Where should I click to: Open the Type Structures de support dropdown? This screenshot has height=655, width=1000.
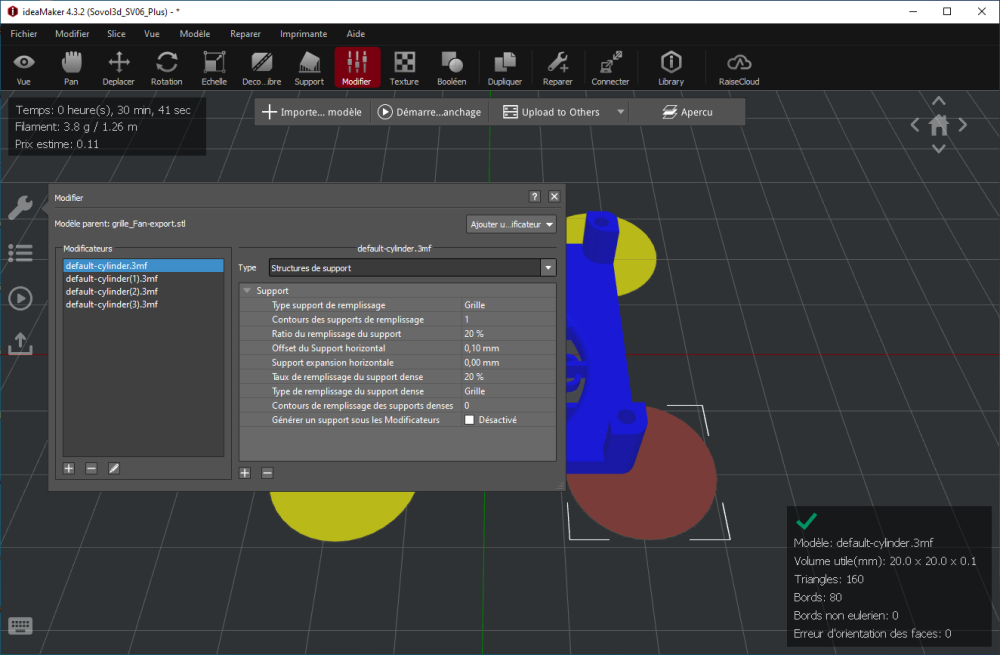click(x=413, y=268)
